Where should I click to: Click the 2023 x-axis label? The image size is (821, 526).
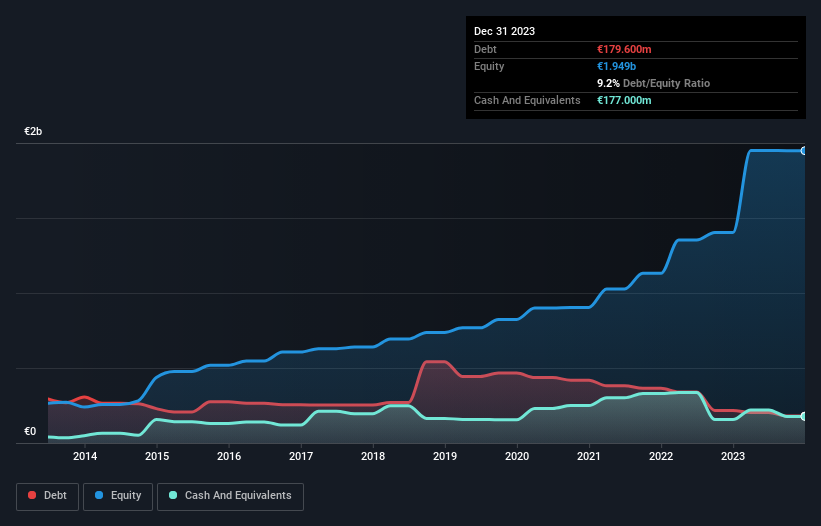pos(733,456)
